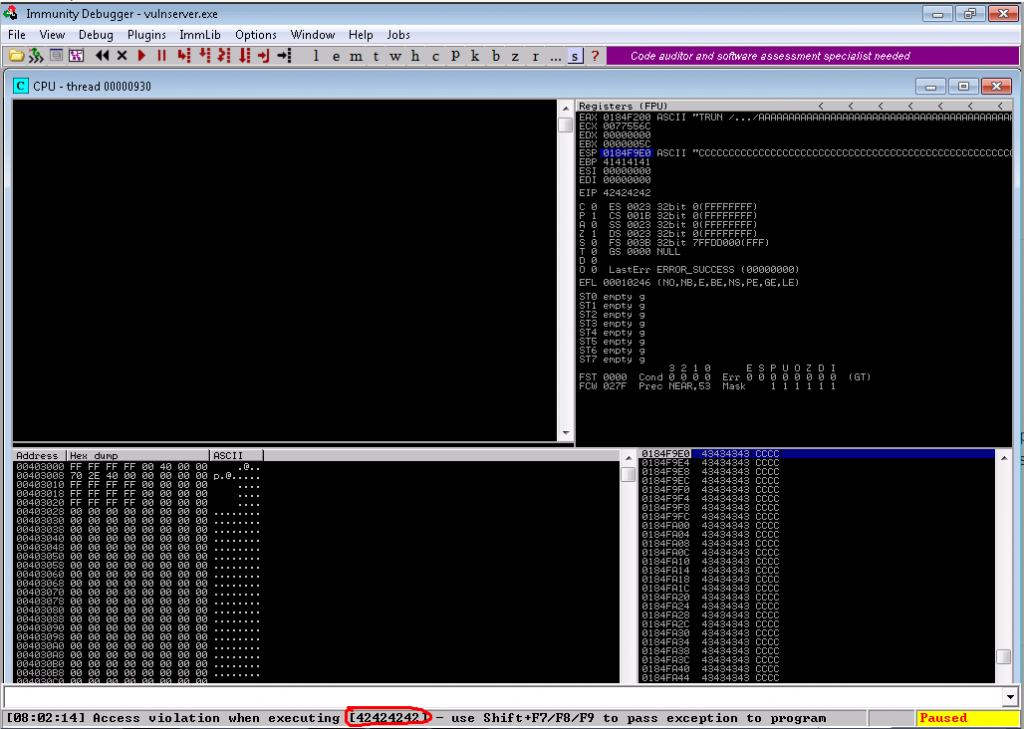Select the EFL 00010246 flags line
1024x729 pixels.
pos(689,283)
